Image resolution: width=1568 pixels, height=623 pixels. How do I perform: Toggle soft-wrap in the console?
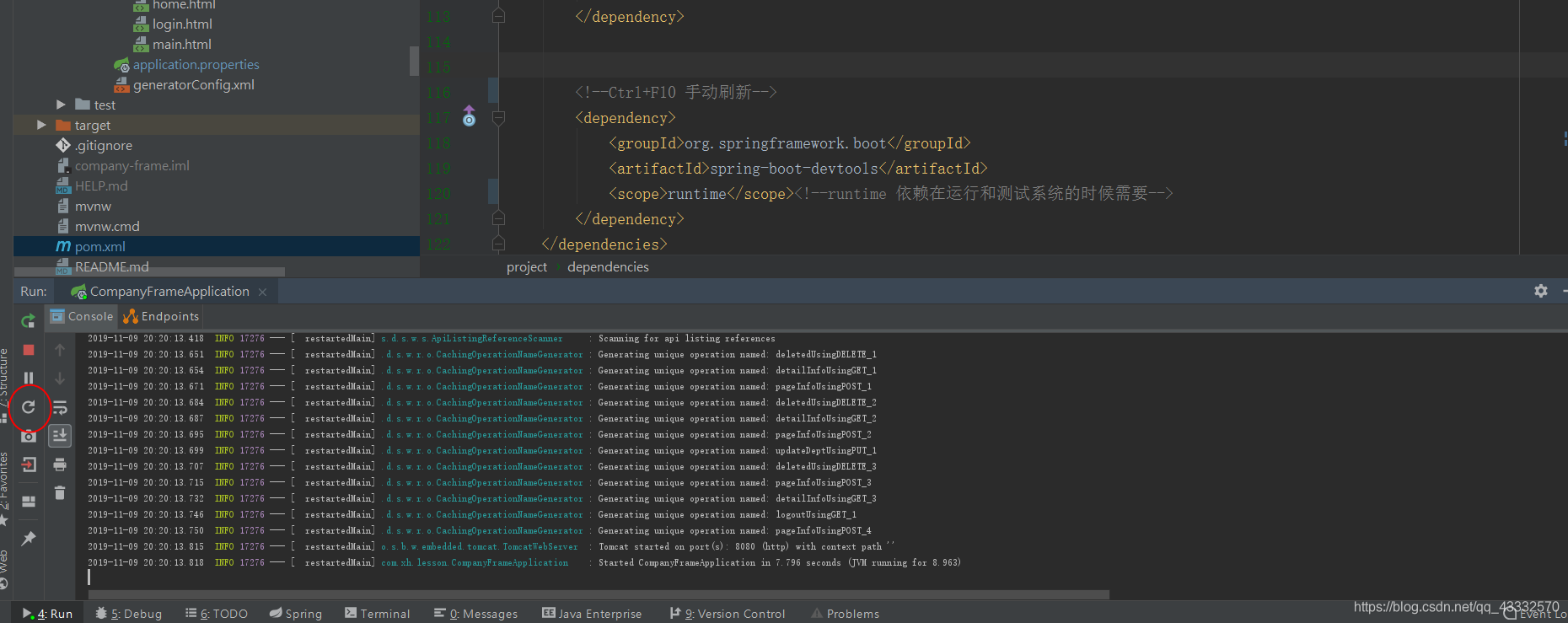pos(60,407)
